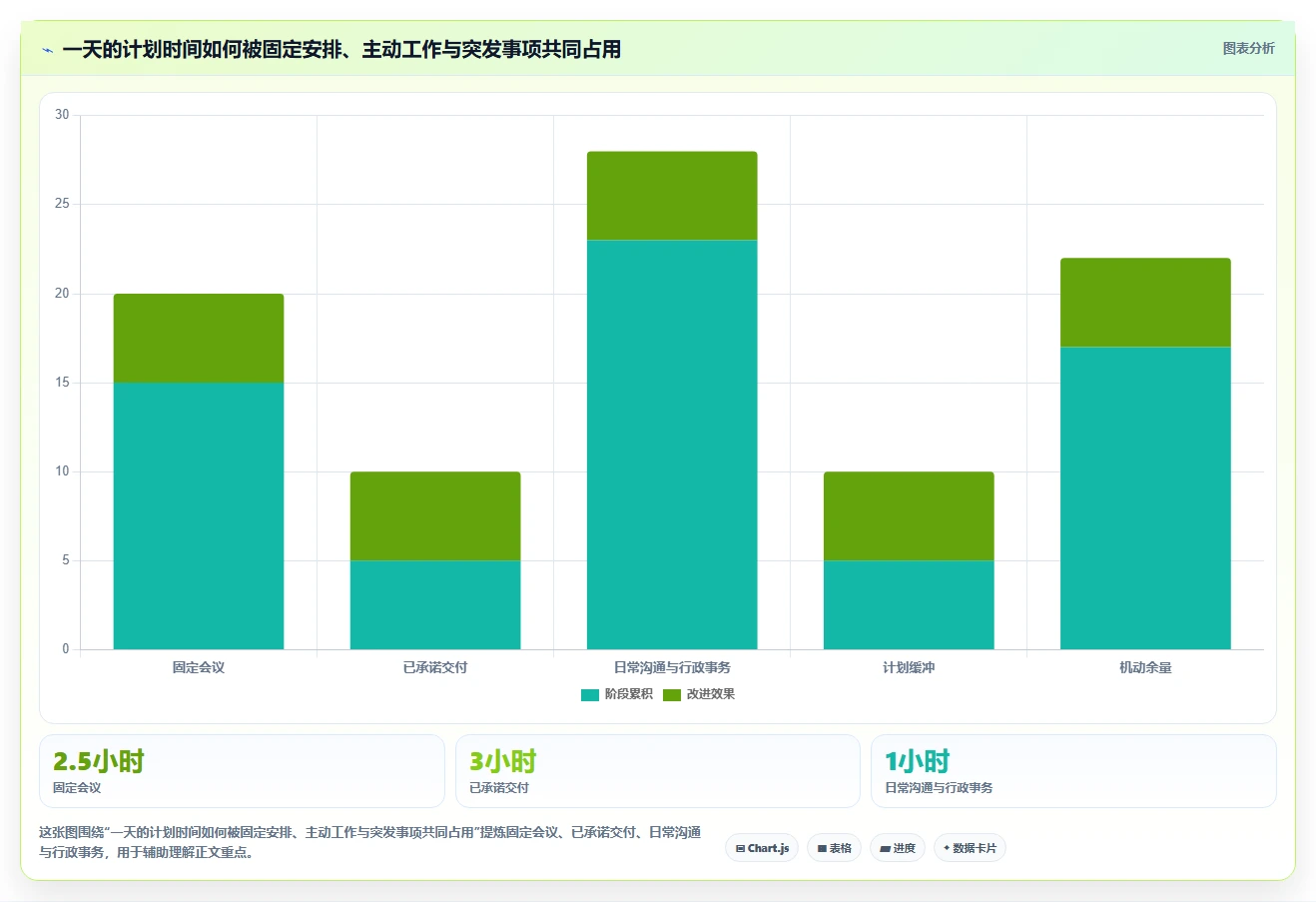
Task: Click the description paragraph starting 这张图围绕
Action: [x=370, y=842]
